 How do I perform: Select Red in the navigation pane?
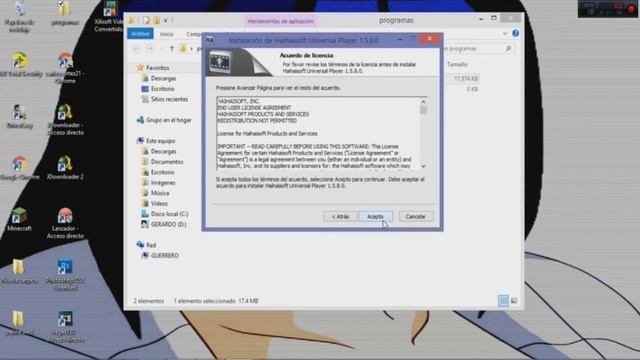click(151, 245)
